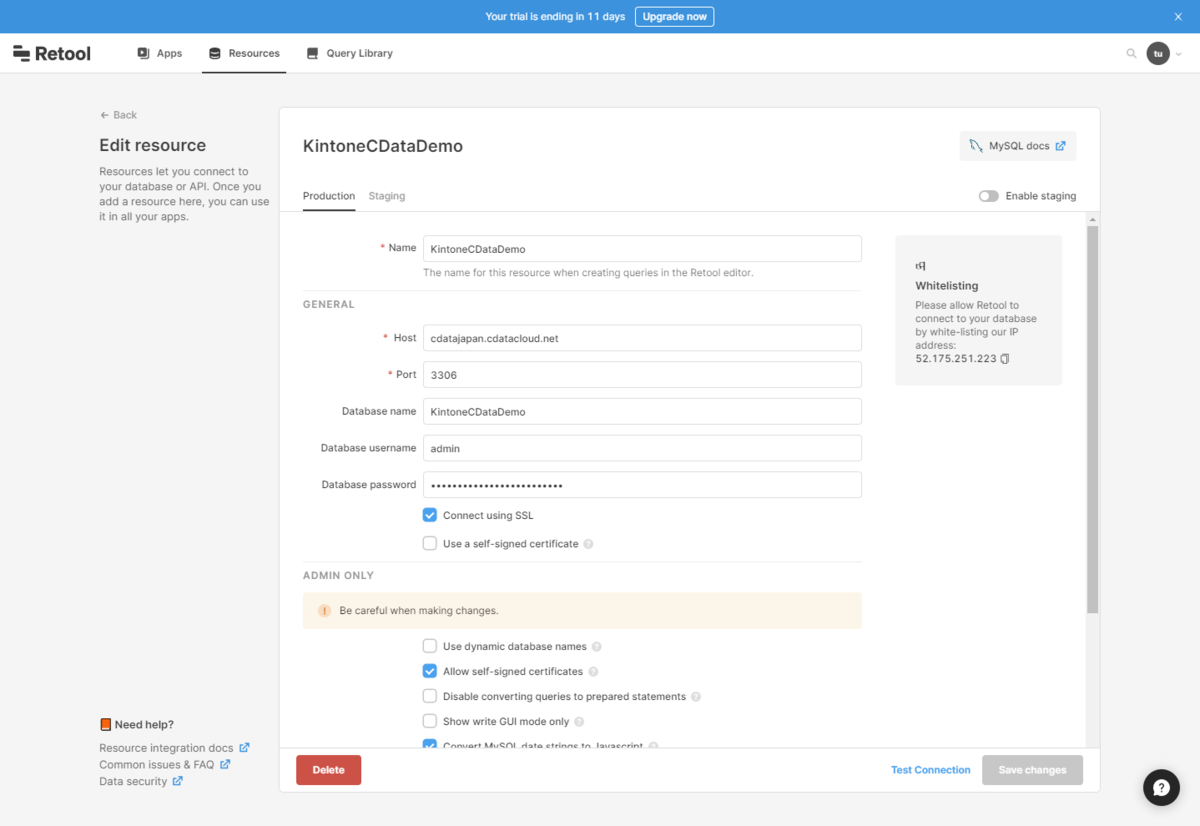Click the Database password field
This screenshot has width=1200, height=826.
[642, 485]
